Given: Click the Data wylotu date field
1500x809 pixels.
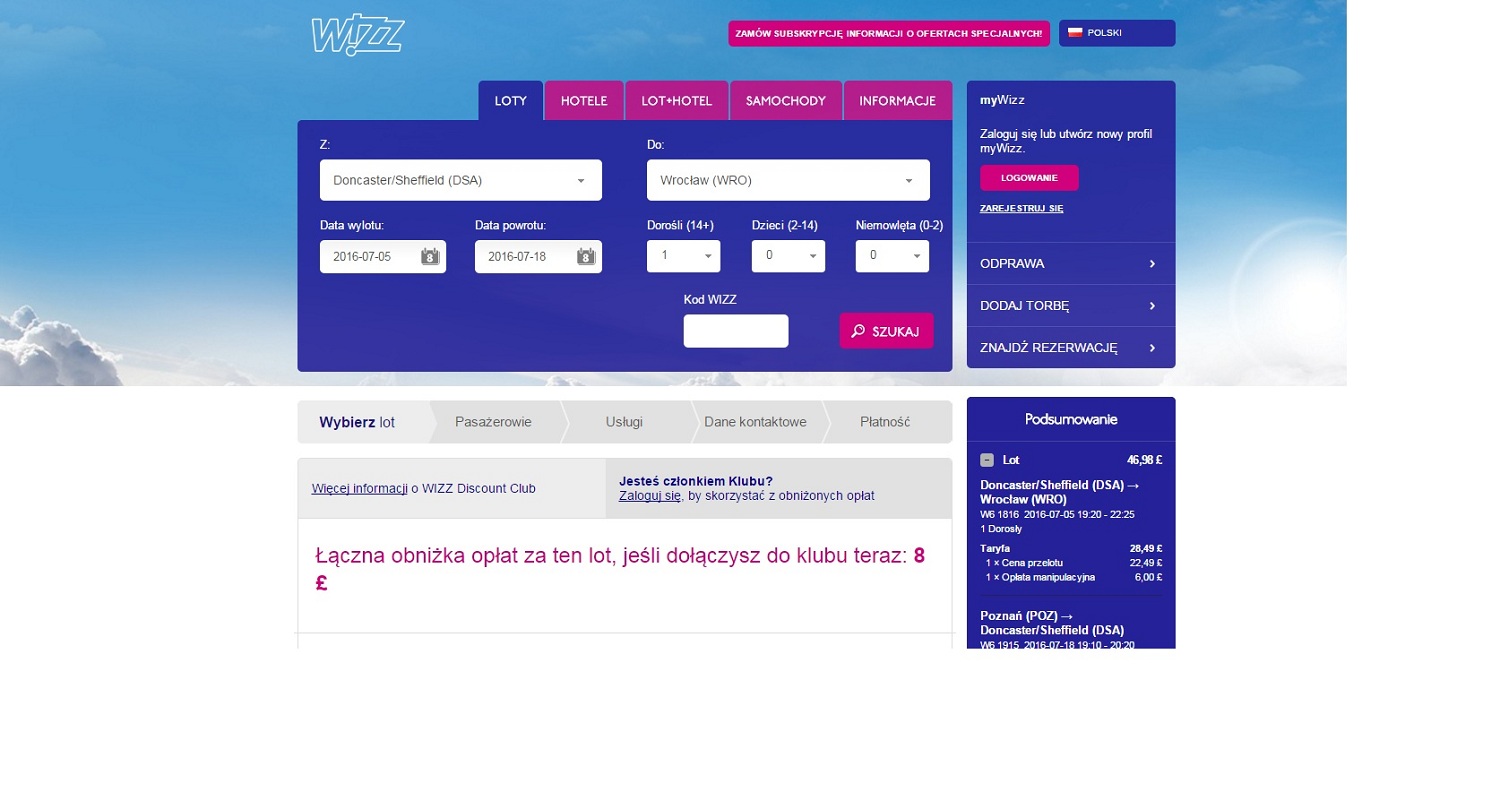Looking at the screenshot, I should coord(383,256).
